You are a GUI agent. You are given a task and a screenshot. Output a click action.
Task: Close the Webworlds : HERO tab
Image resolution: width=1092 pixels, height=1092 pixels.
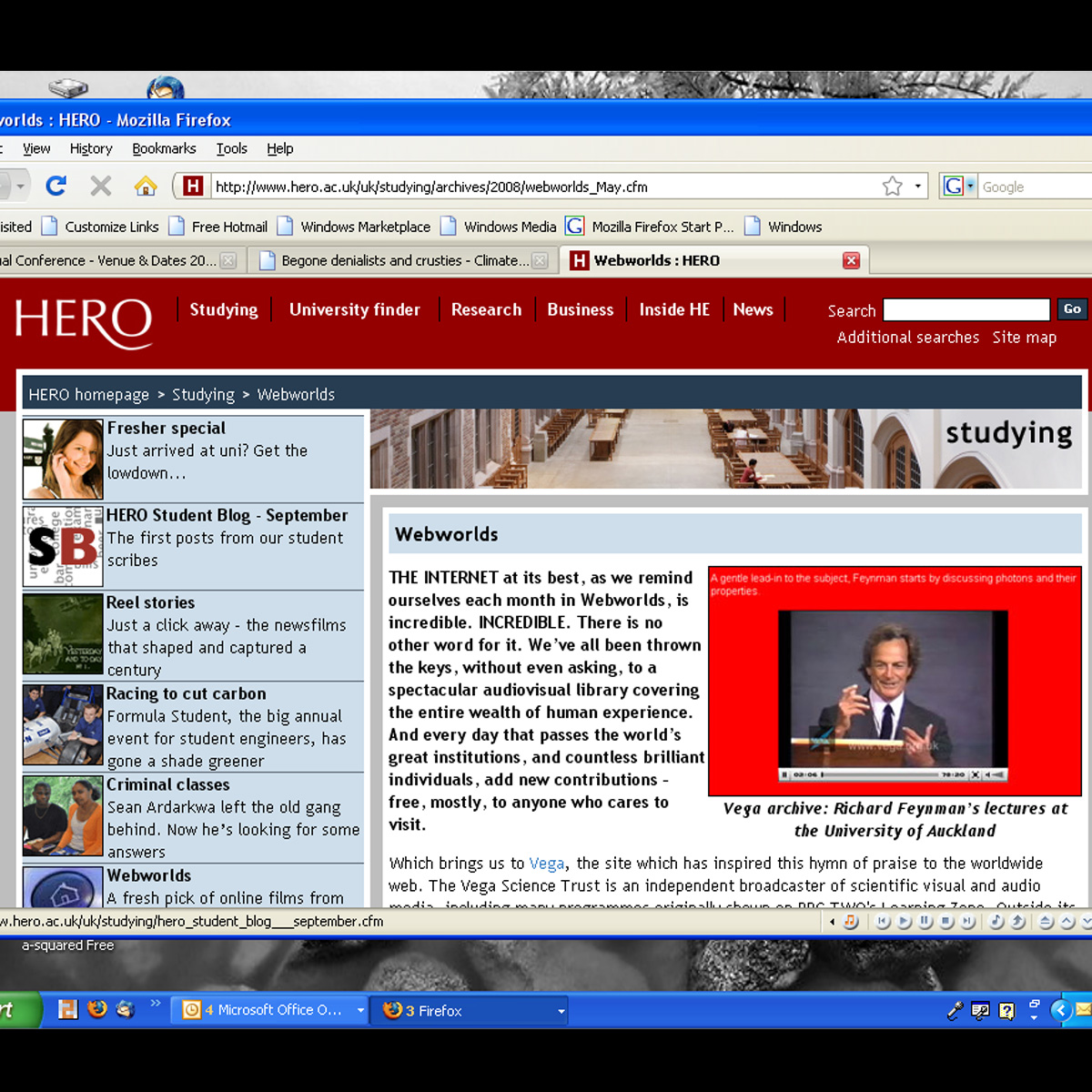(852, 260)
